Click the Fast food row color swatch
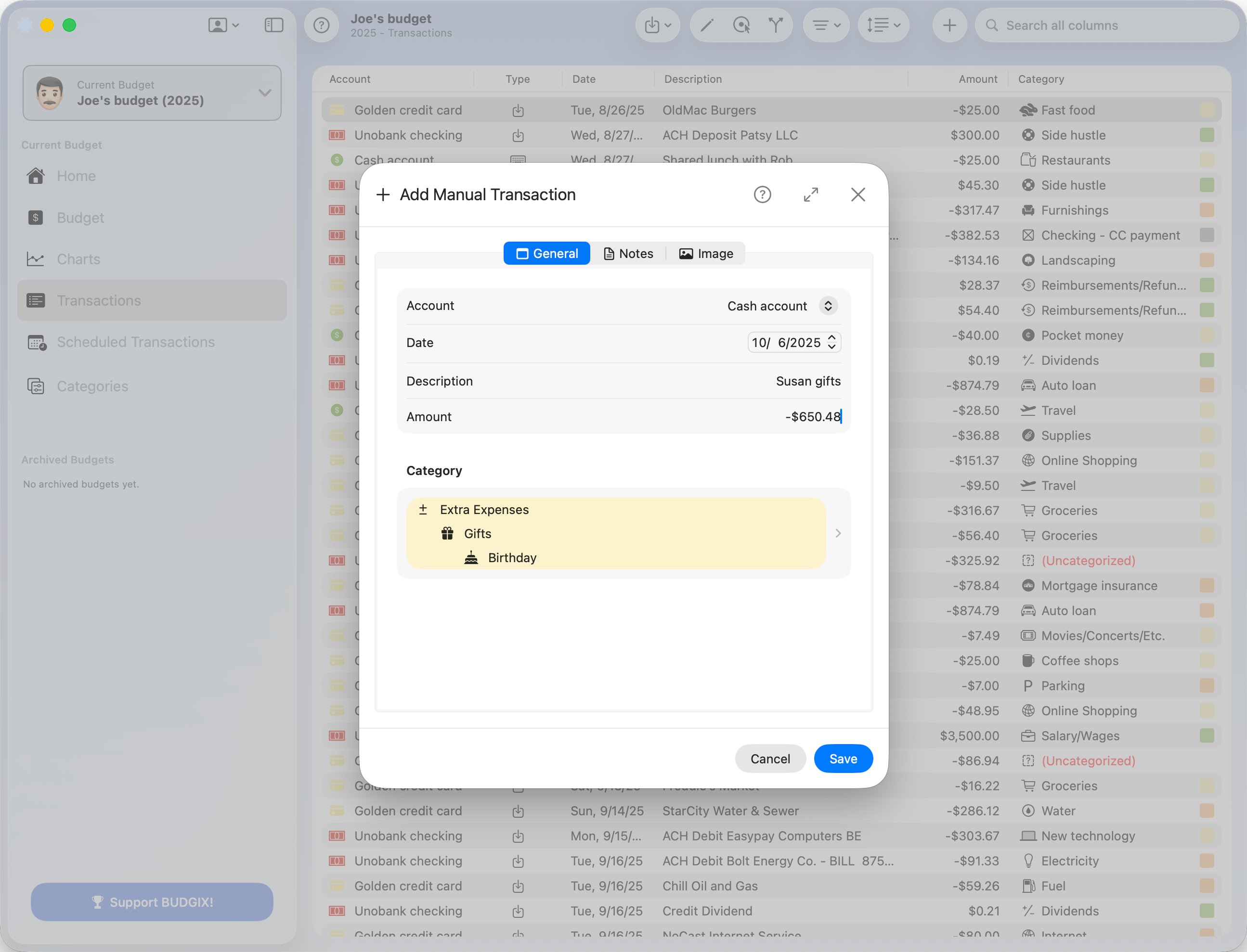Viewport: 1247px width, 952px height. coord(1207,110)
